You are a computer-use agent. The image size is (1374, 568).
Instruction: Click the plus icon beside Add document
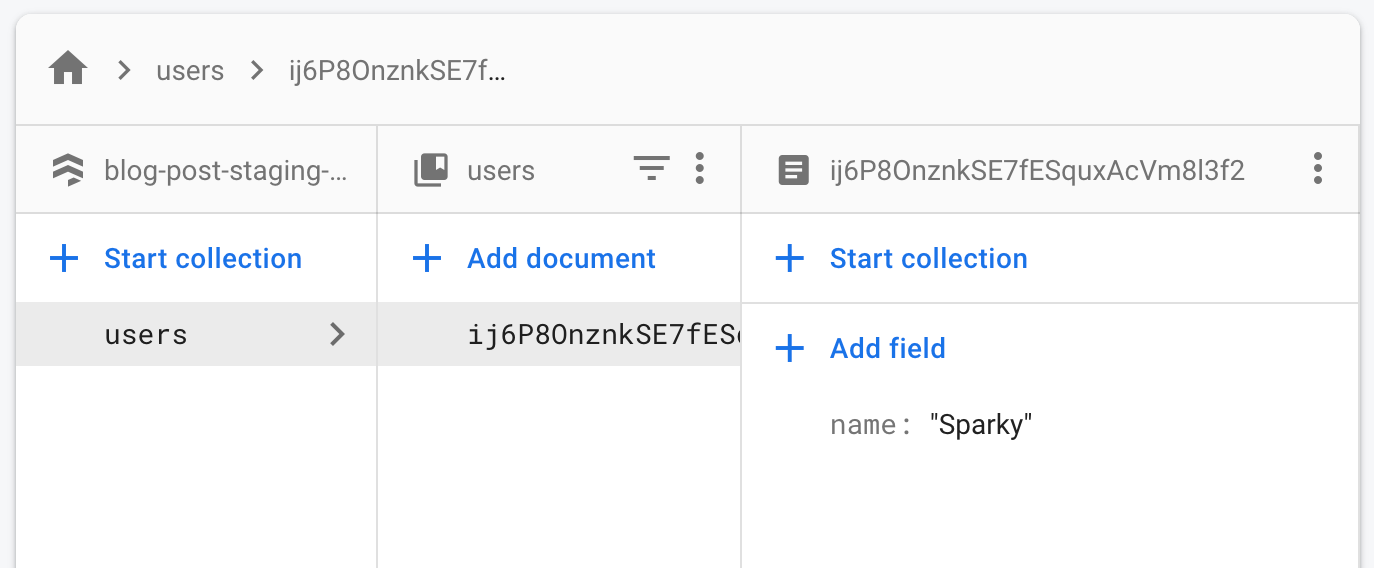pyautogui.click(x=427, y=259)
